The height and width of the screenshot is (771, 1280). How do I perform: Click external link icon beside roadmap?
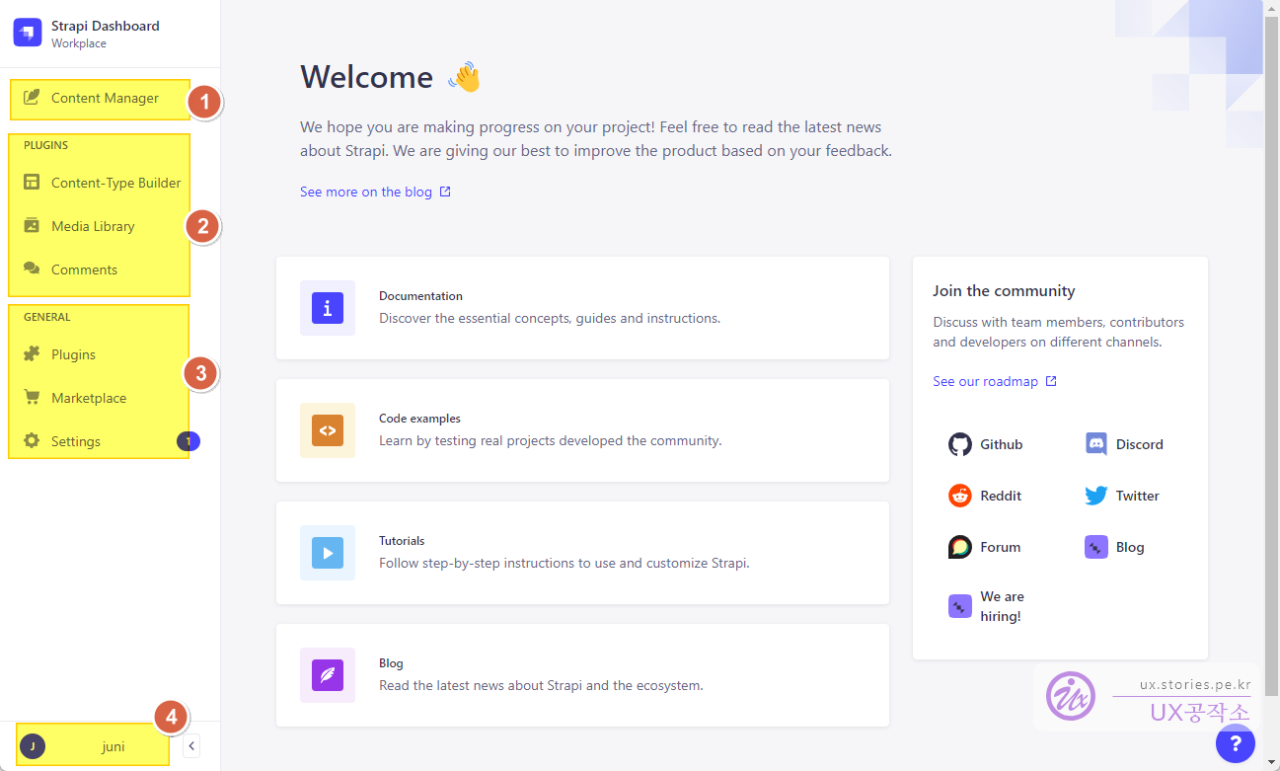point(1051,381)
